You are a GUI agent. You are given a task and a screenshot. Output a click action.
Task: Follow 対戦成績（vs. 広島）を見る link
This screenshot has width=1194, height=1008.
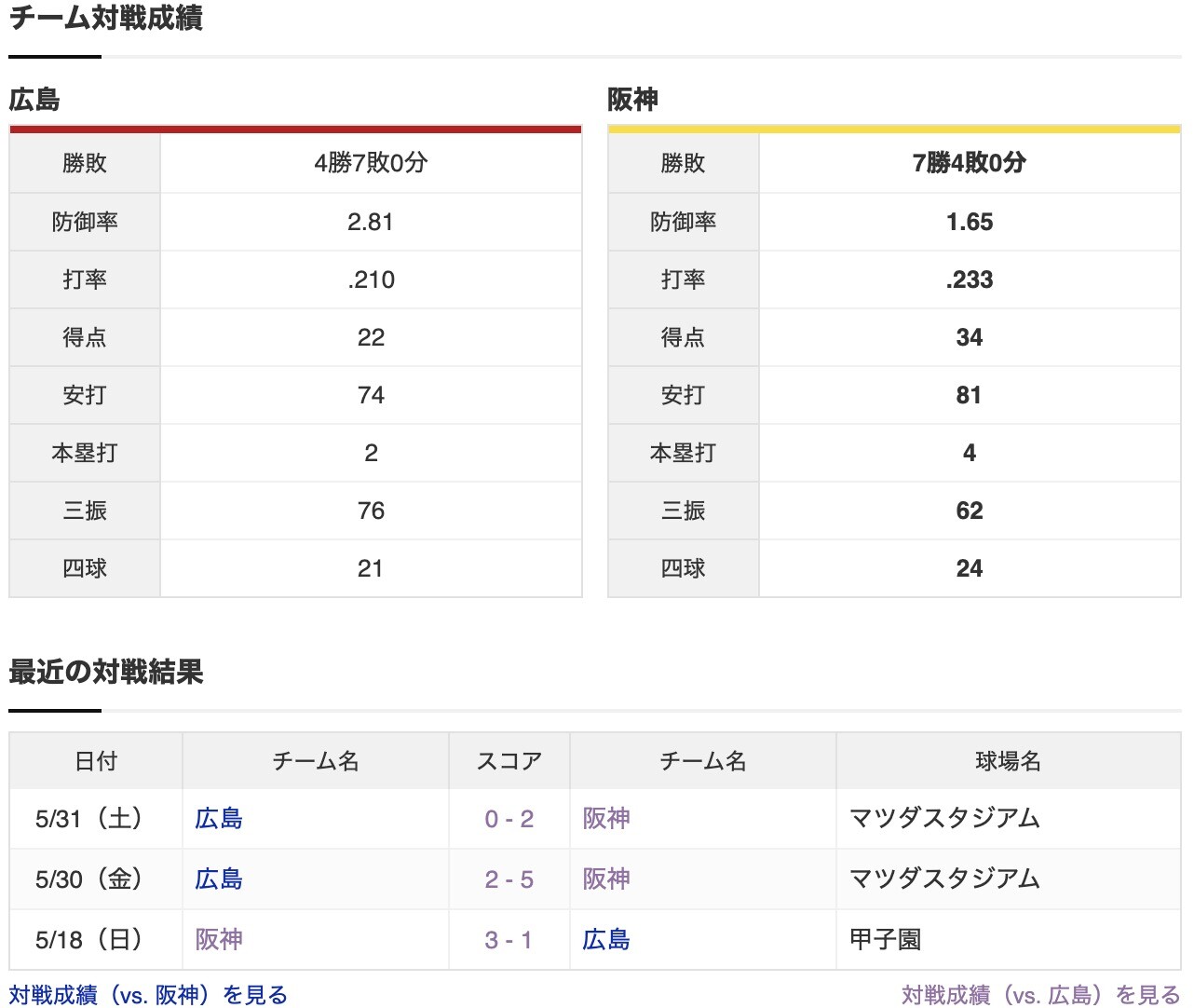coord(1041,995)
